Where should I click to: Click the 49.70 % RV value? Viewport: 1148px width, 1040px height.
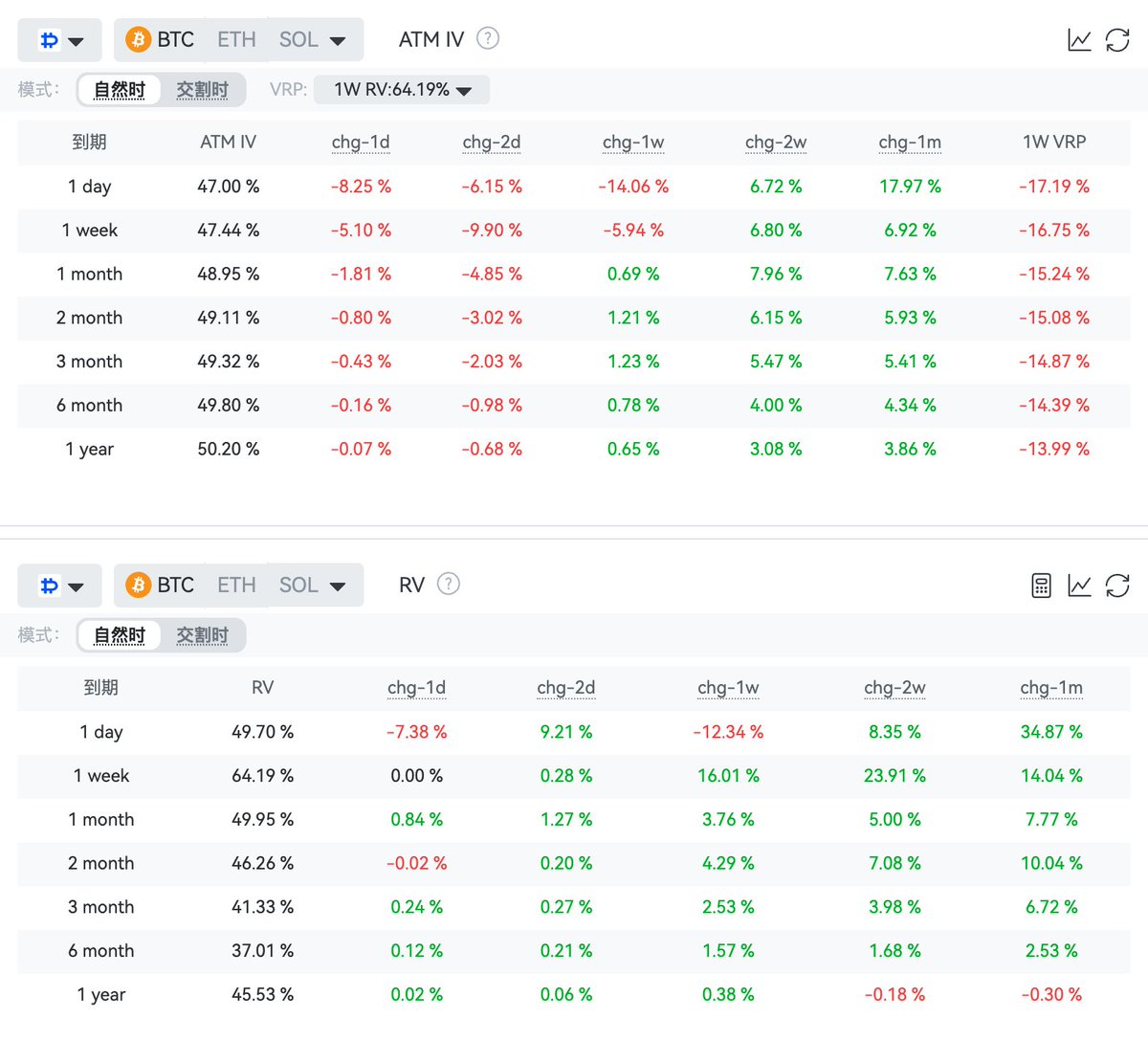pos(262,732)
